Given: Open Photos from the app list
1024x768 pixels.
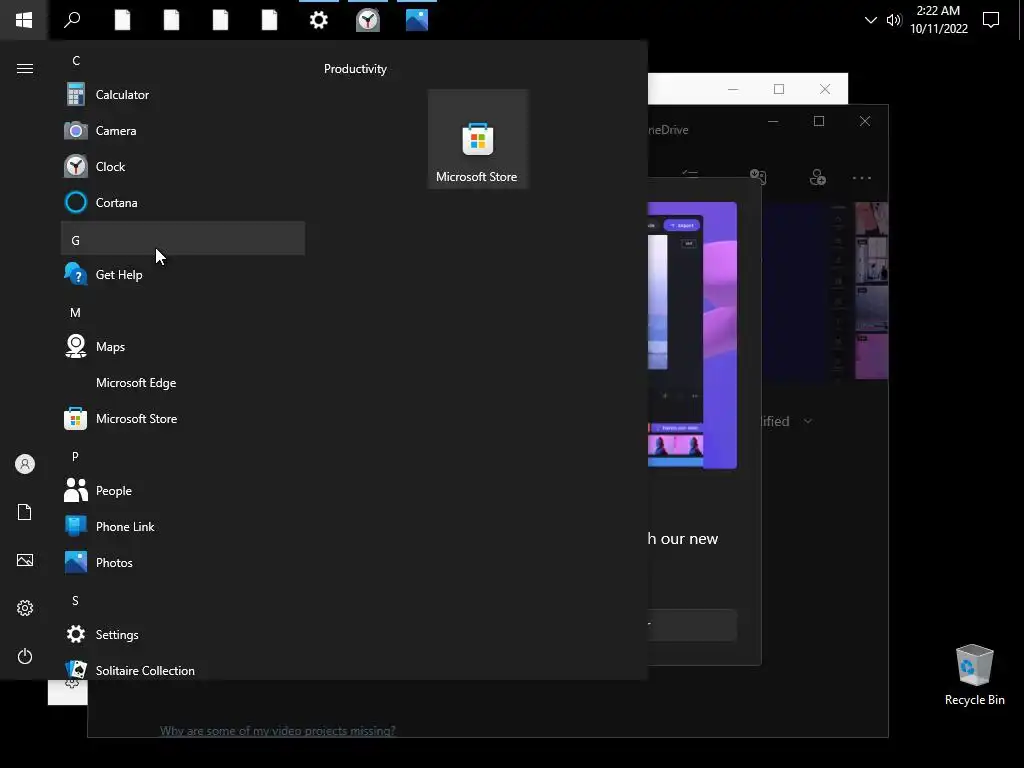Looking at the screenshot, I should click(x=183, y=562).
